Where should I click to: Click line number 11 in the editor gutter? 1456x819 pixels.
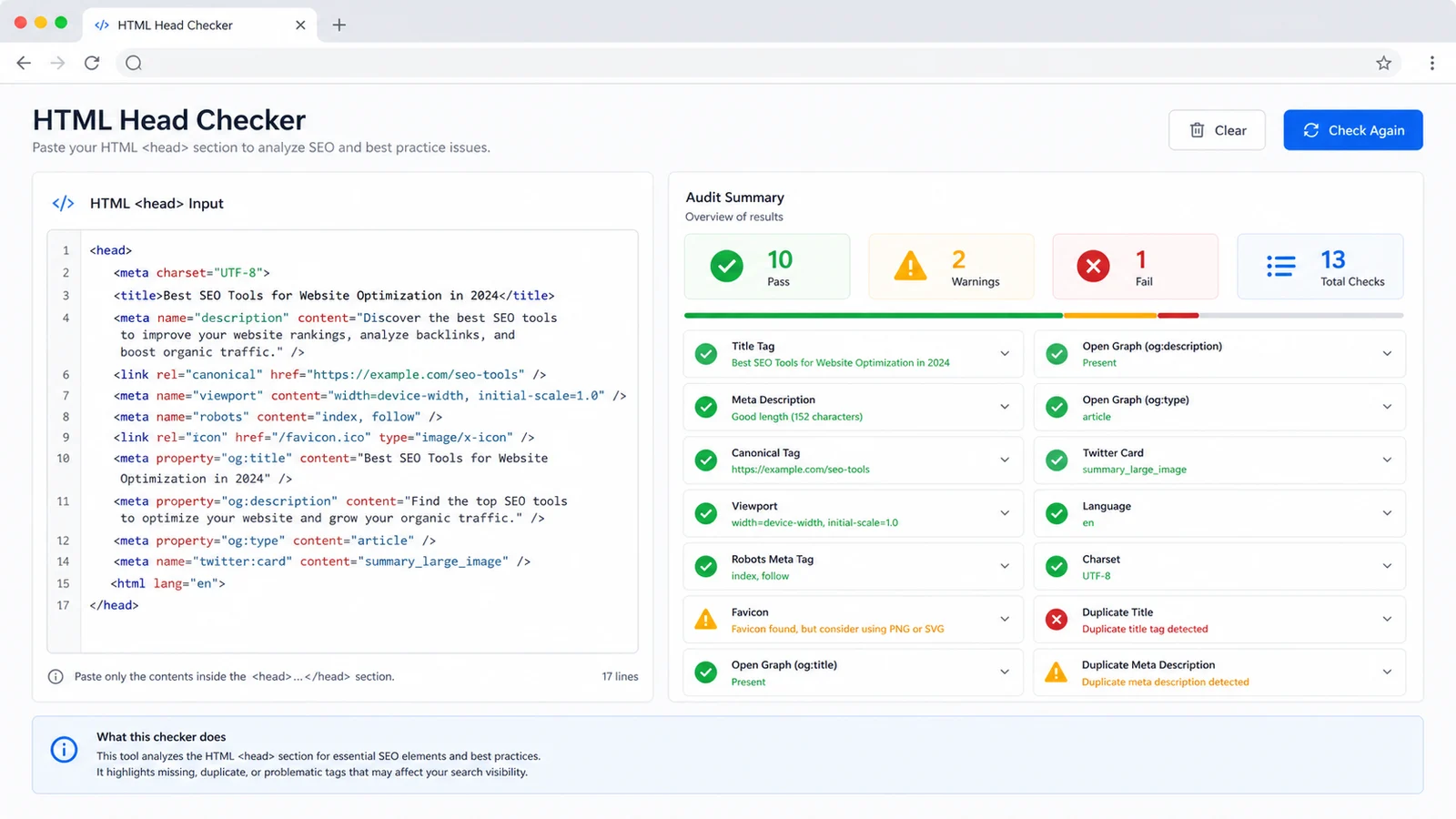pos(63,501)
